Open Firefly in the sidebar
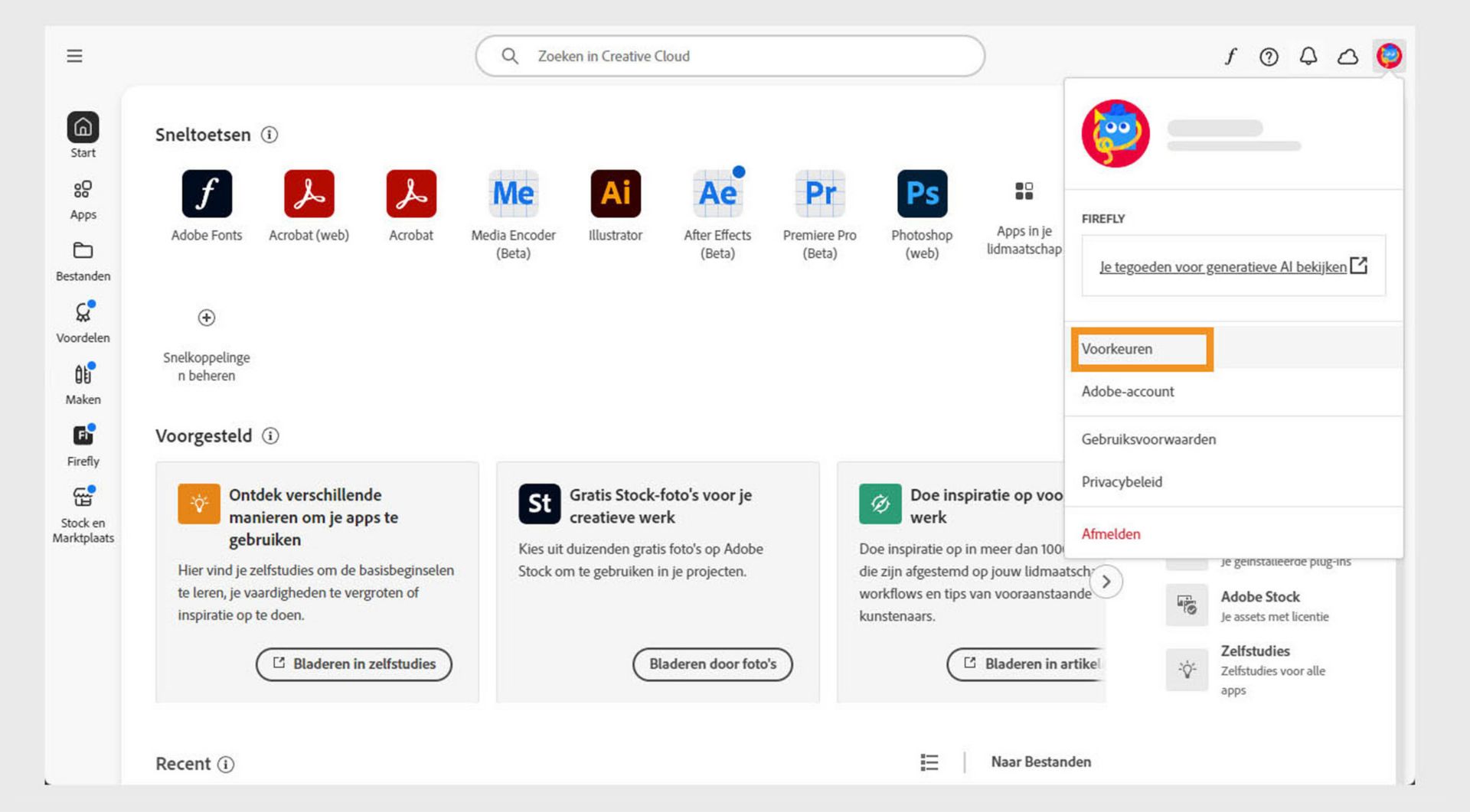 pyautogui.click(x=83, y=446)
